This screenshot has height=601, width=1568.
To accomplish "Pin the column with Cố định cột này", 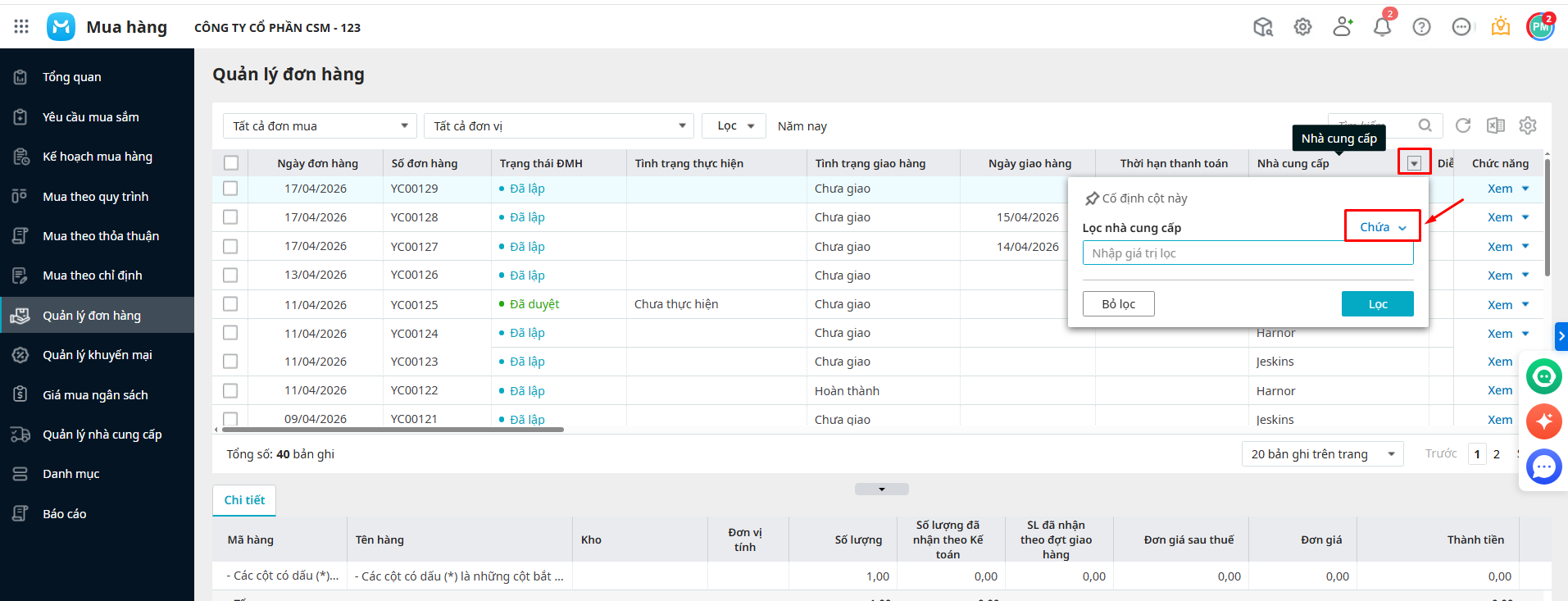I will pos(1135,198).
